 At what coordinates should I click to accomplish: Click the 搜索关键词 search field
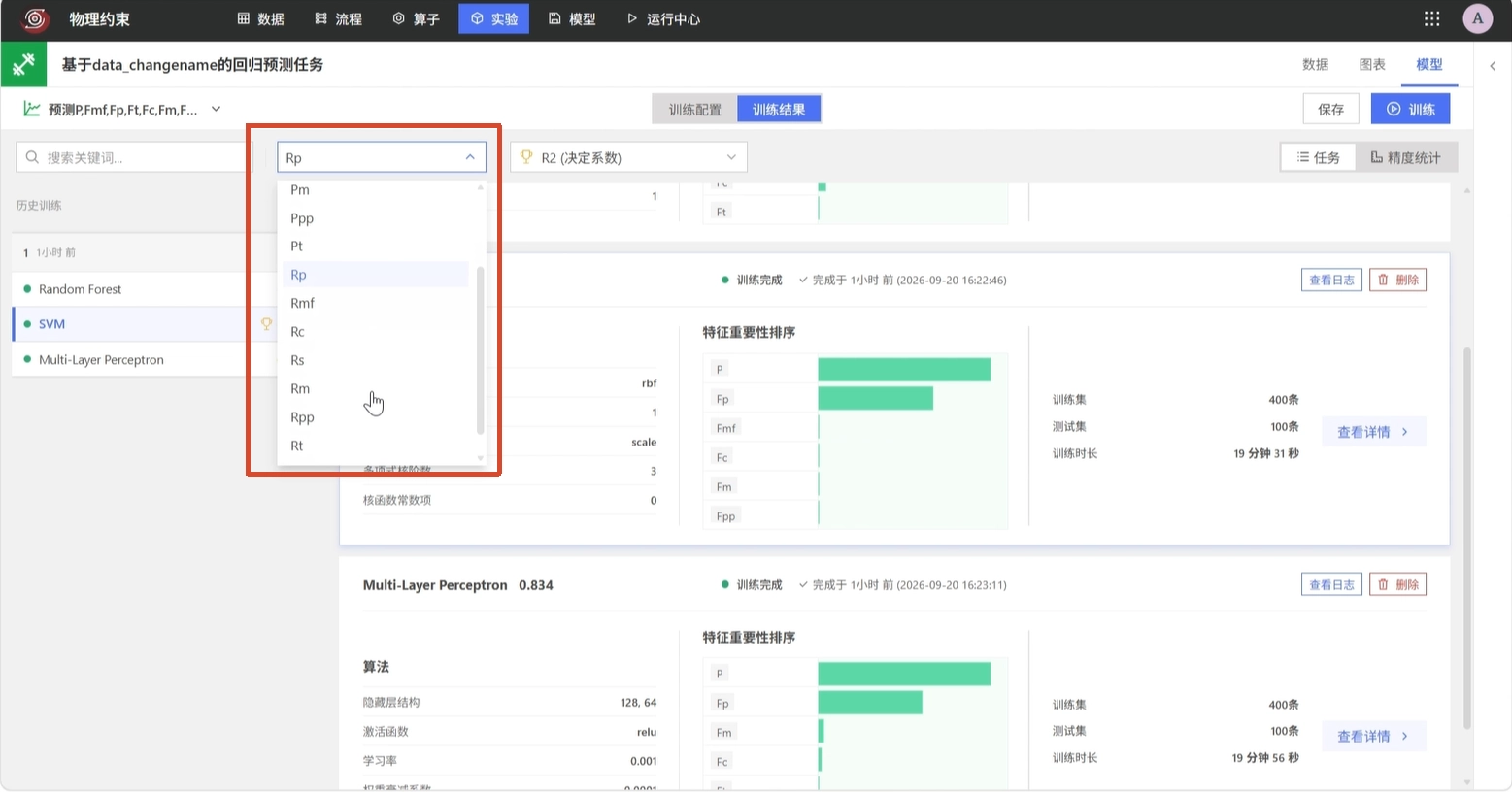133,157
